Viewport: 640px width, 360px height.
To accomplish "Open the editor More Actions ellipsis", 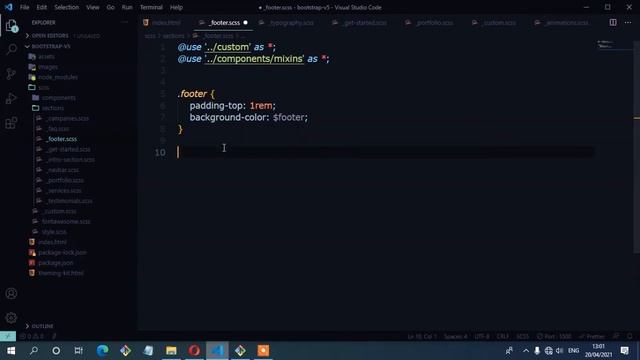I will tap(628, 22).
